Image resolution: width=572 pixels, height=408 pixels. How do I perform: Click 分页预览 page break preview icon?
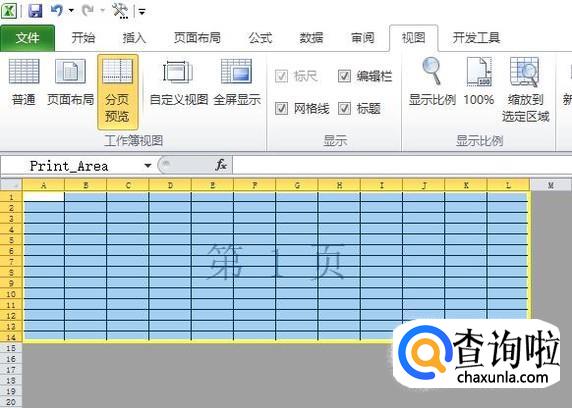[x=117, y=92]
